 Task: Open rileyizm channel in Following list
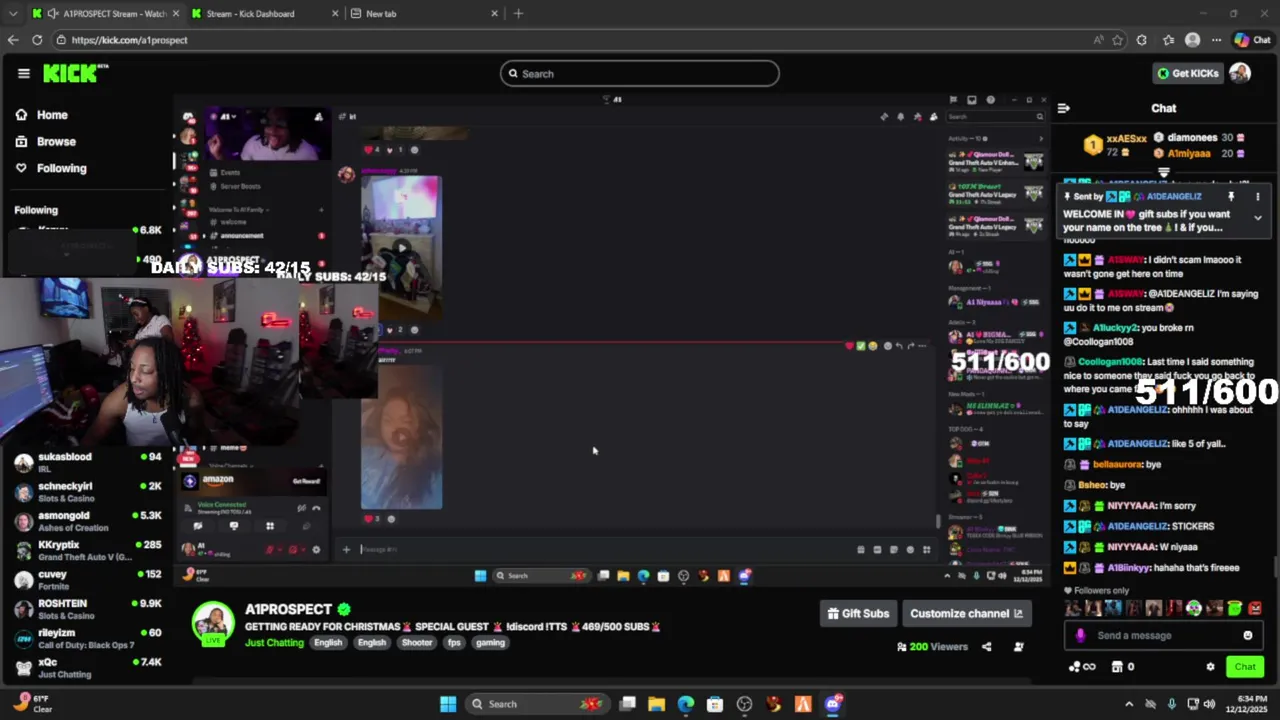point(87,638)
